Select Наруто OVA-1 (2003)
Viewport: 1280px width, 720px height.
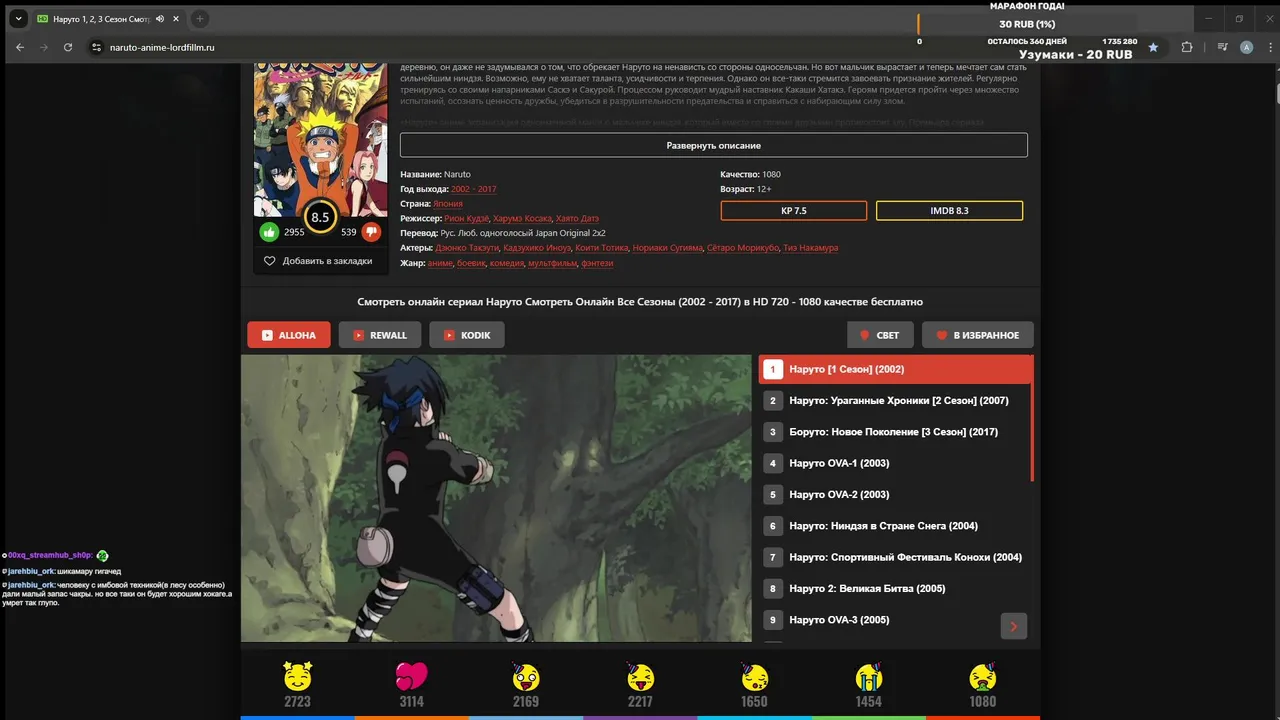(x=895, y=463)
